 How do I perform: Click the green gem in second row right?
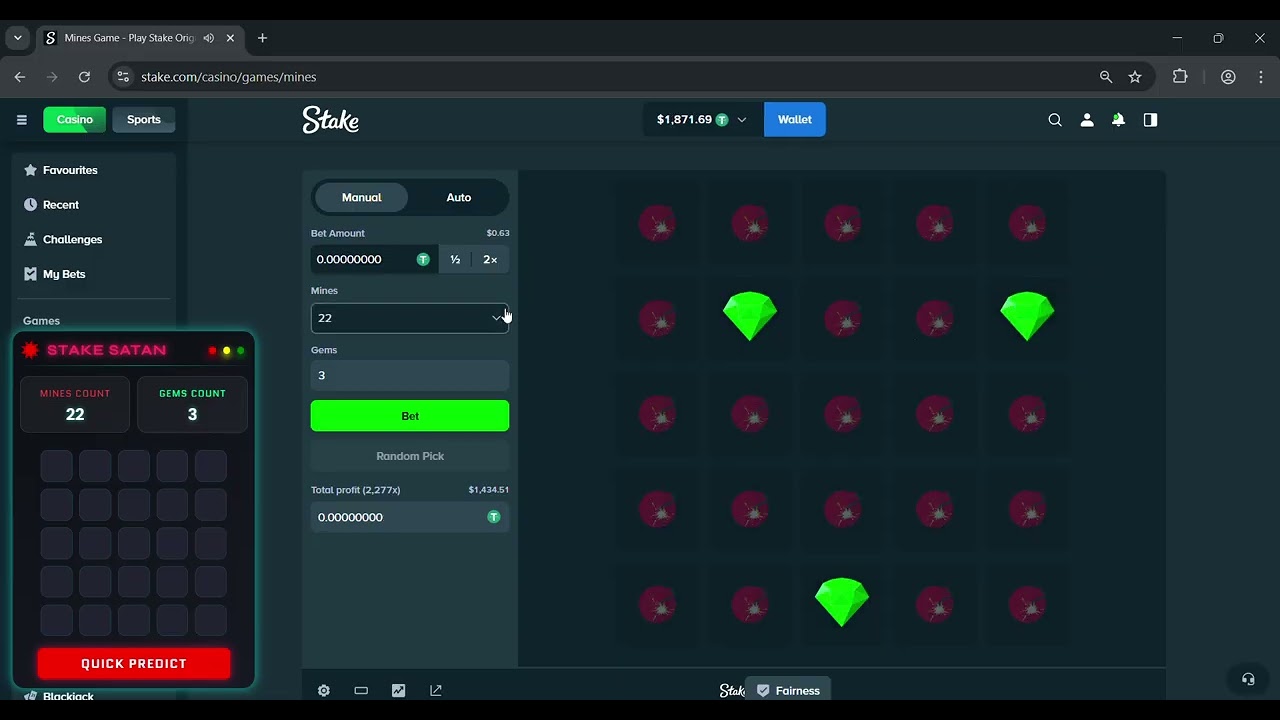(1027, 316)
